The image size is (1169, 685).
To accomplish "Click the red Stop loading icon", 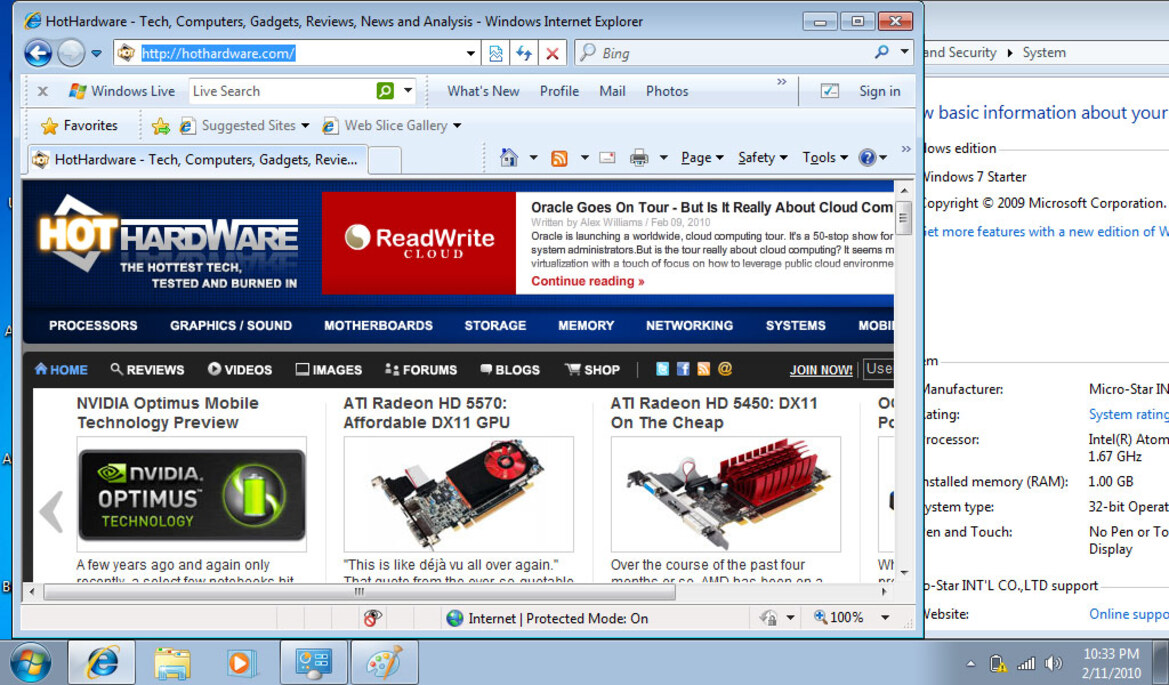I will coord(552,53).
